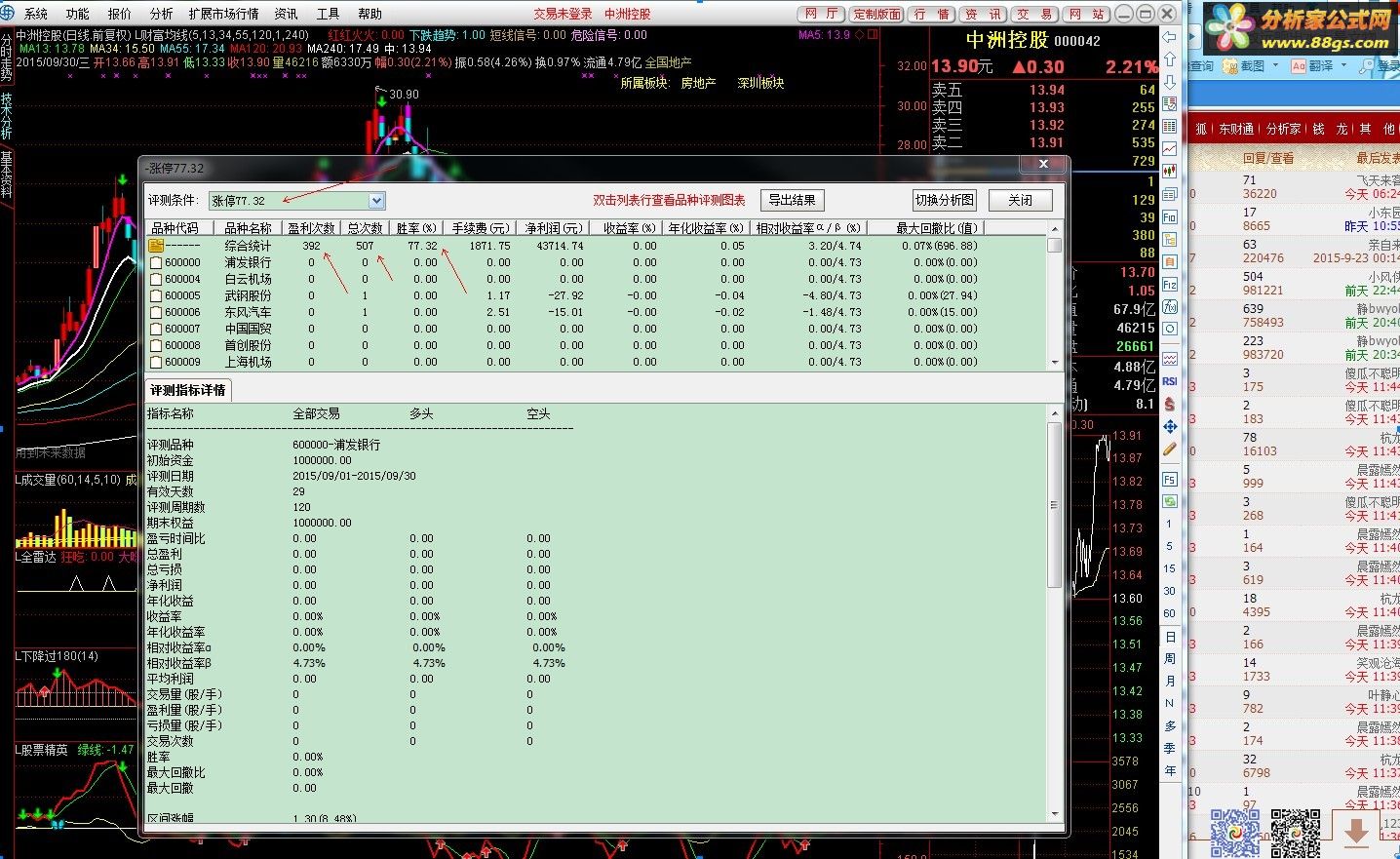The height and width of the screenshot is (859, 1400).
Task: Click the blue four-way move arrows icon
Action: 1169,426
